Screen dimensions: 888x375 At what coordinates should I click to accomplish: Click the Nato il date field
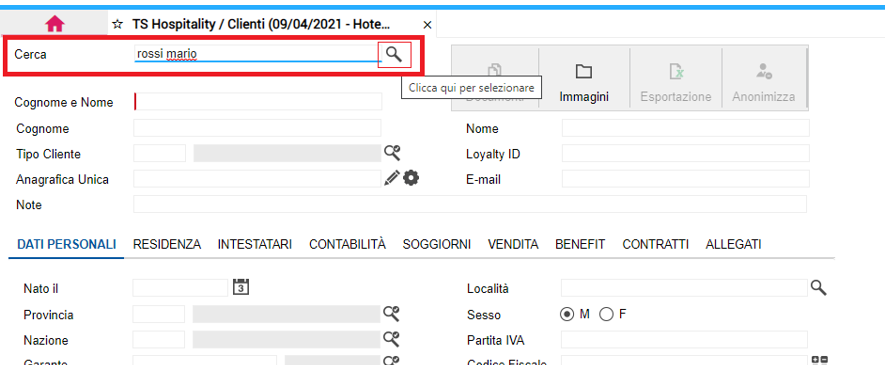click(180, 288)
